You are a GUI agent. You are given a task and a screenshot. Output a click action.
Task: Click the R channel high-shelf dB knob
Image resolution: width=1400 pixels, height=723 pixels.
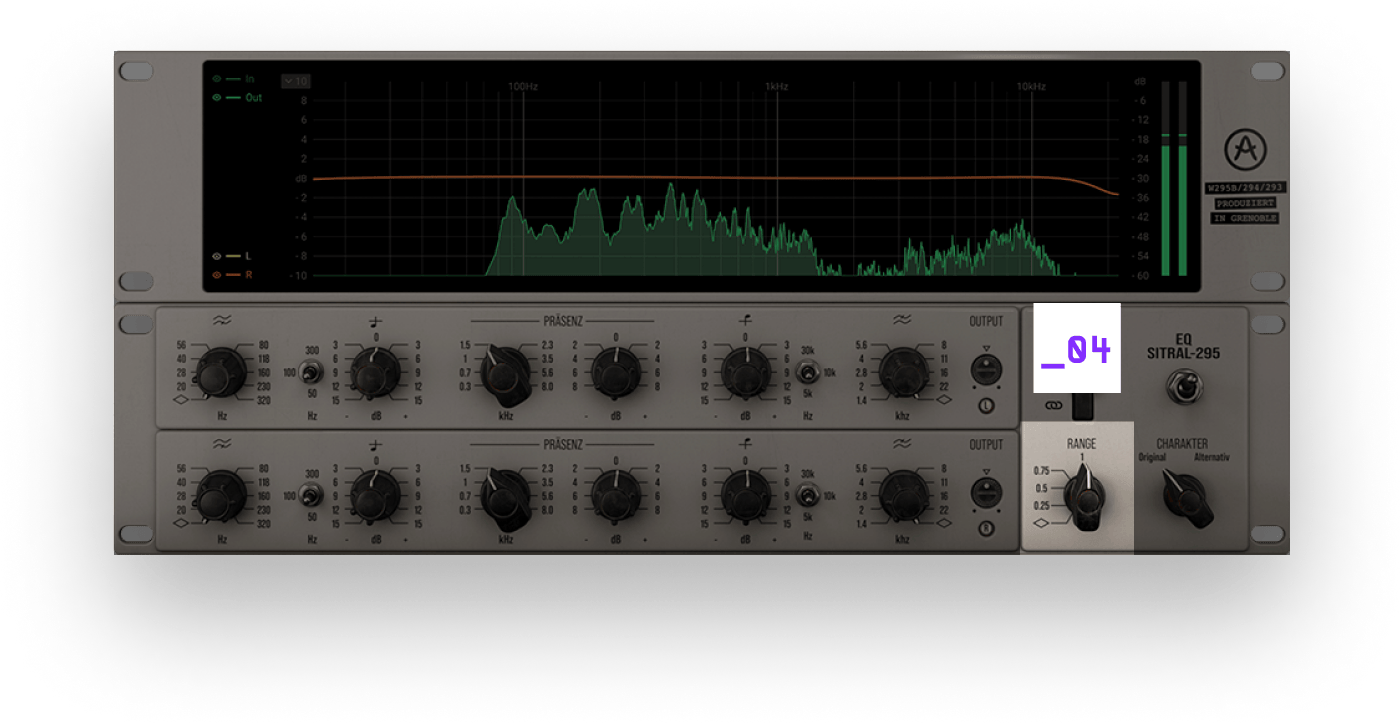(x=746, y=495)
